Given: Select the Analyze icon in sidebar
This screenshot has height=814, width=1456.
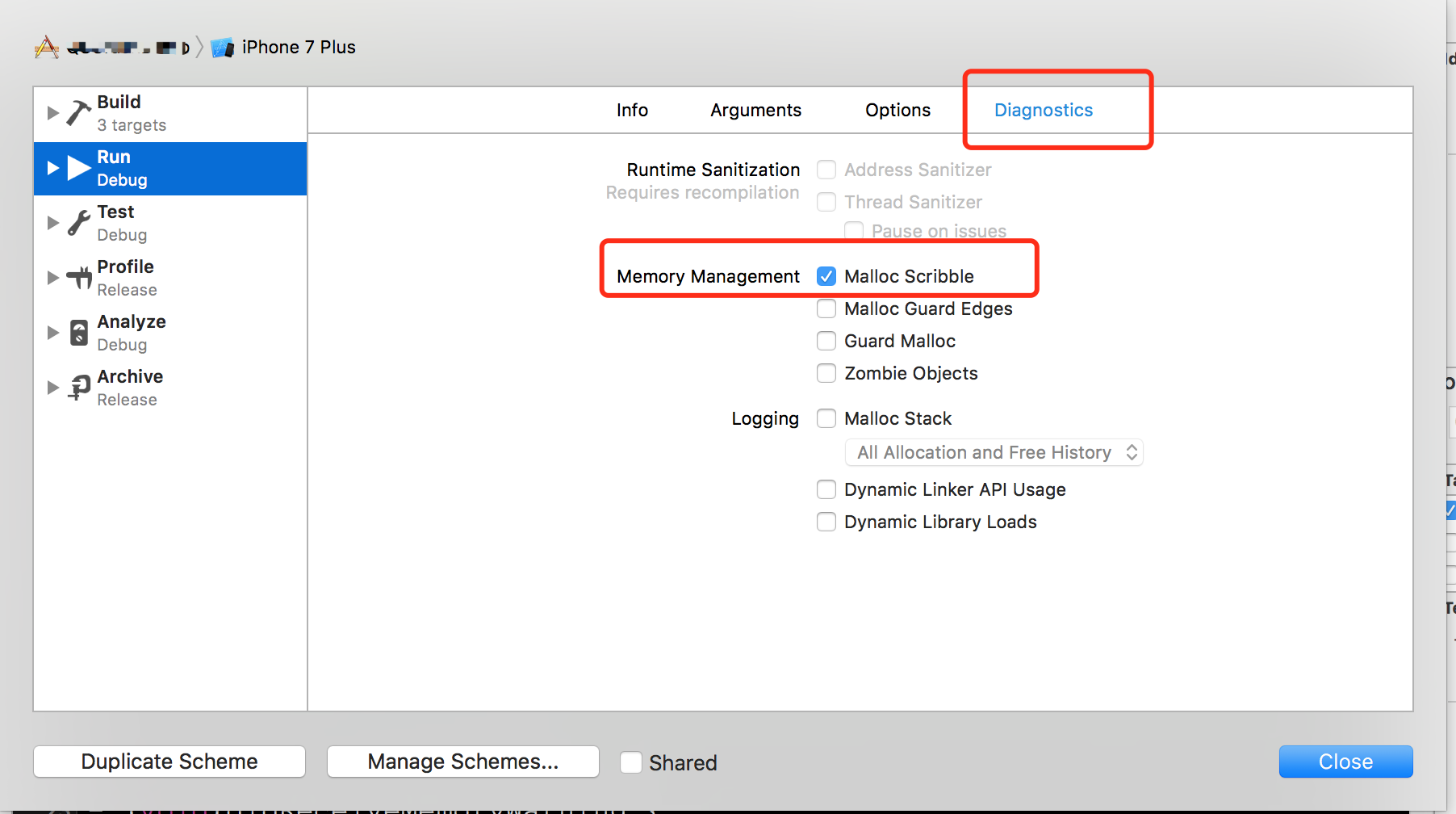Looking at the screenshot, I should click(x=79, y=333).
